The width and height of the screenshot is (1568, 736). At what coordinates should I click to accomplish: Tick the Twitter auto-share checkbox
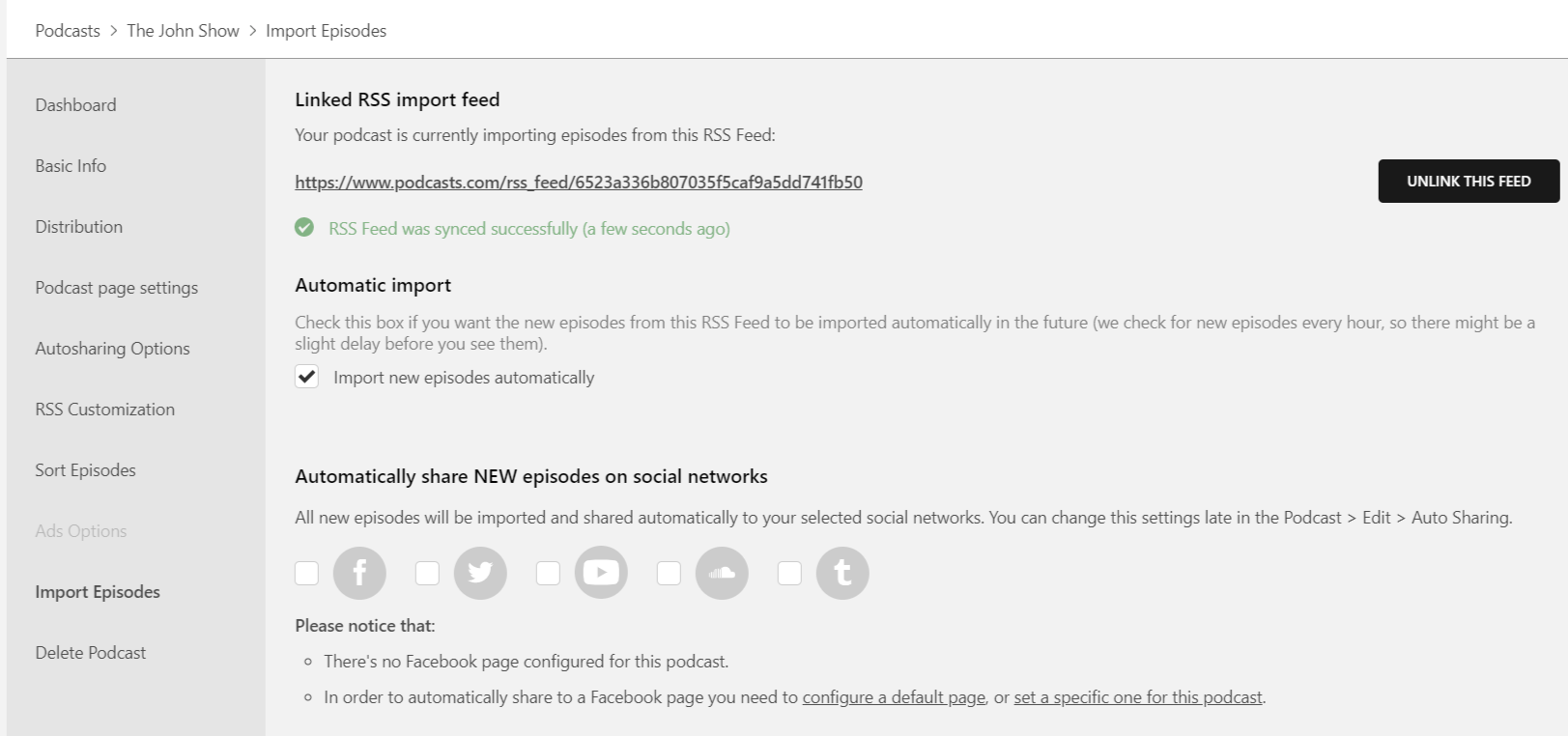pyautogui.click(x=427, y=573)
